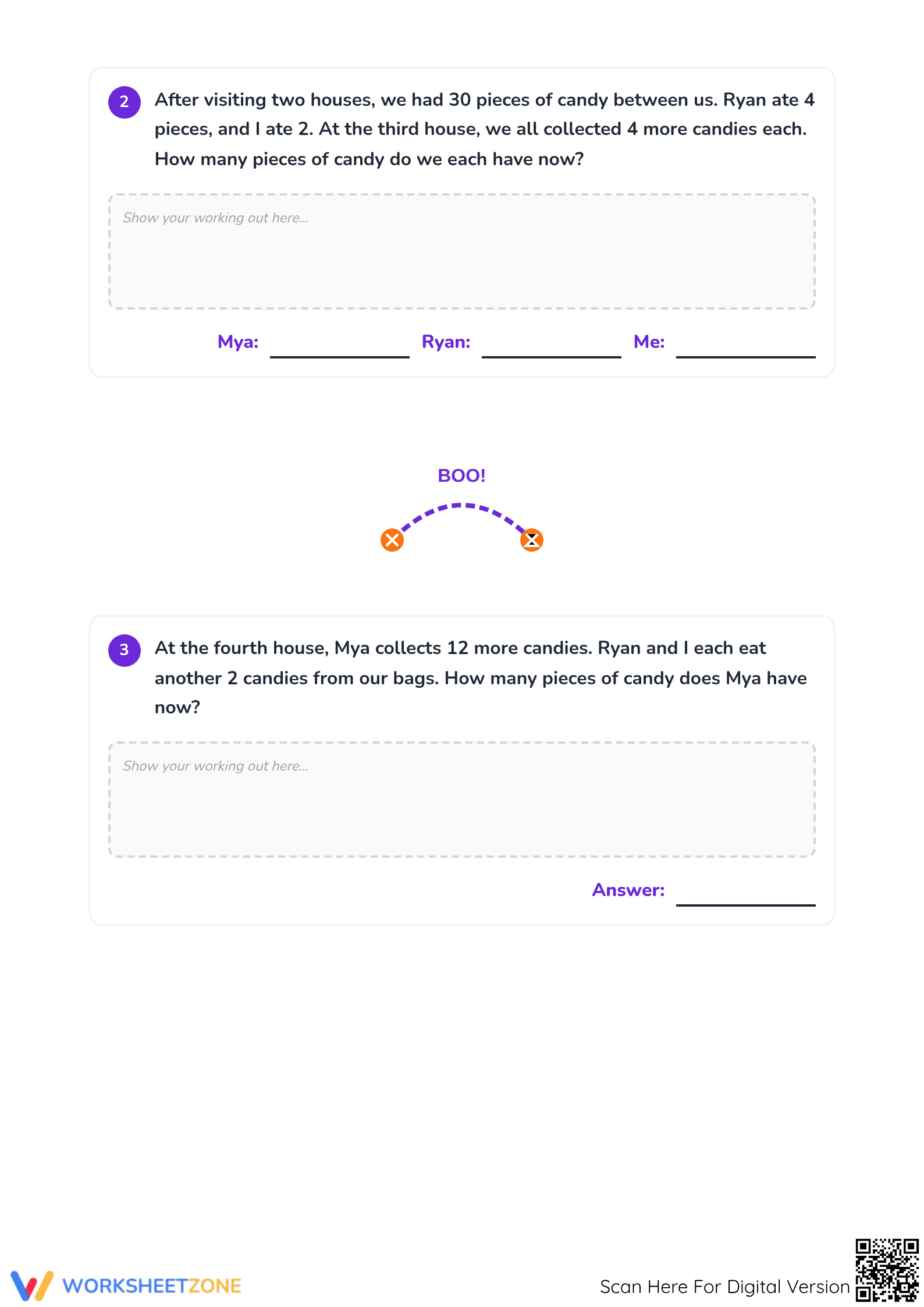Click the Ryan answer blank line
Image resolution: width=924 pixels, height=1307 pixels.
click(552, 356)
